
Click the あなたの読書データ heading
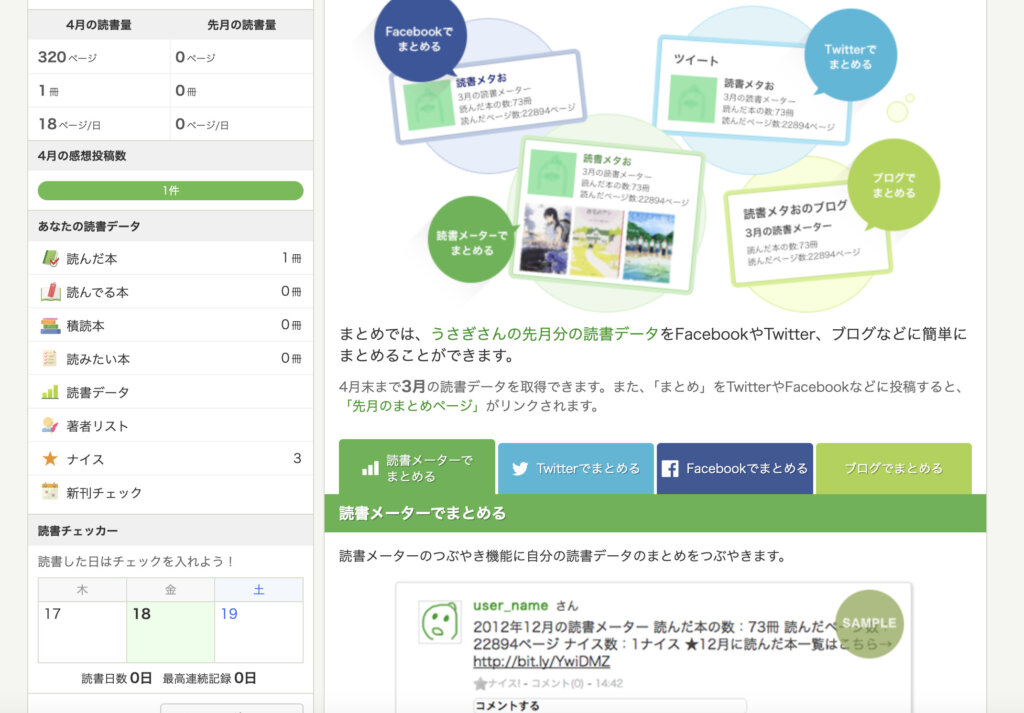click(x=89, y=226)
